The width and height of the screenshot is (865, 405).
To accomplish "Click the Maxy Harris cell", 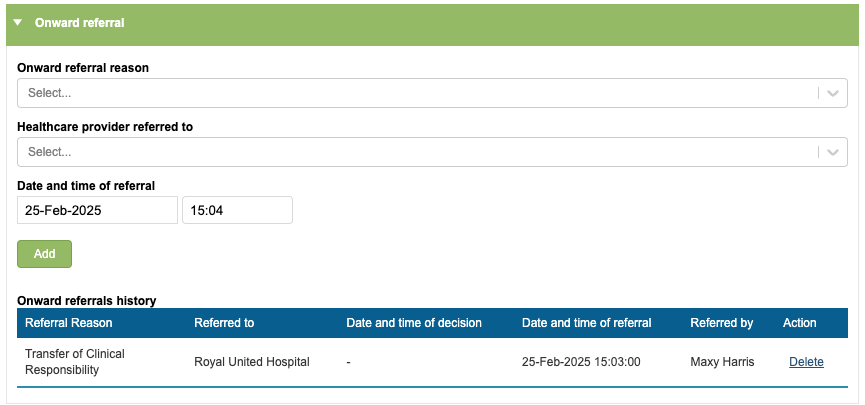I will [x=722, y=362].
